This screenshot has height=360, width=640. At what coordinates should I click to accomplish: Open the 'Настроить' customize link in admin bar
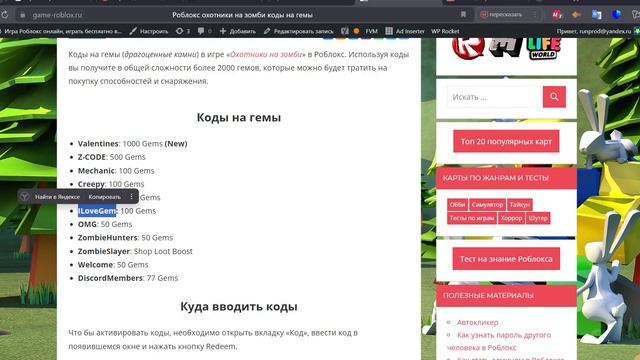tap(149, 31)
